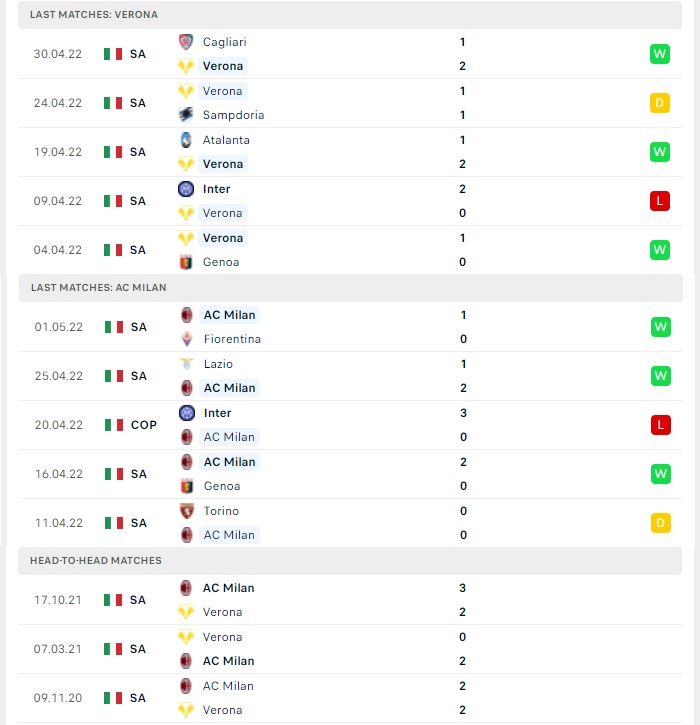The height and width of the screenshot is (725, 700).
Task: Click the Torino club crest
Action: tap(187, 511)
